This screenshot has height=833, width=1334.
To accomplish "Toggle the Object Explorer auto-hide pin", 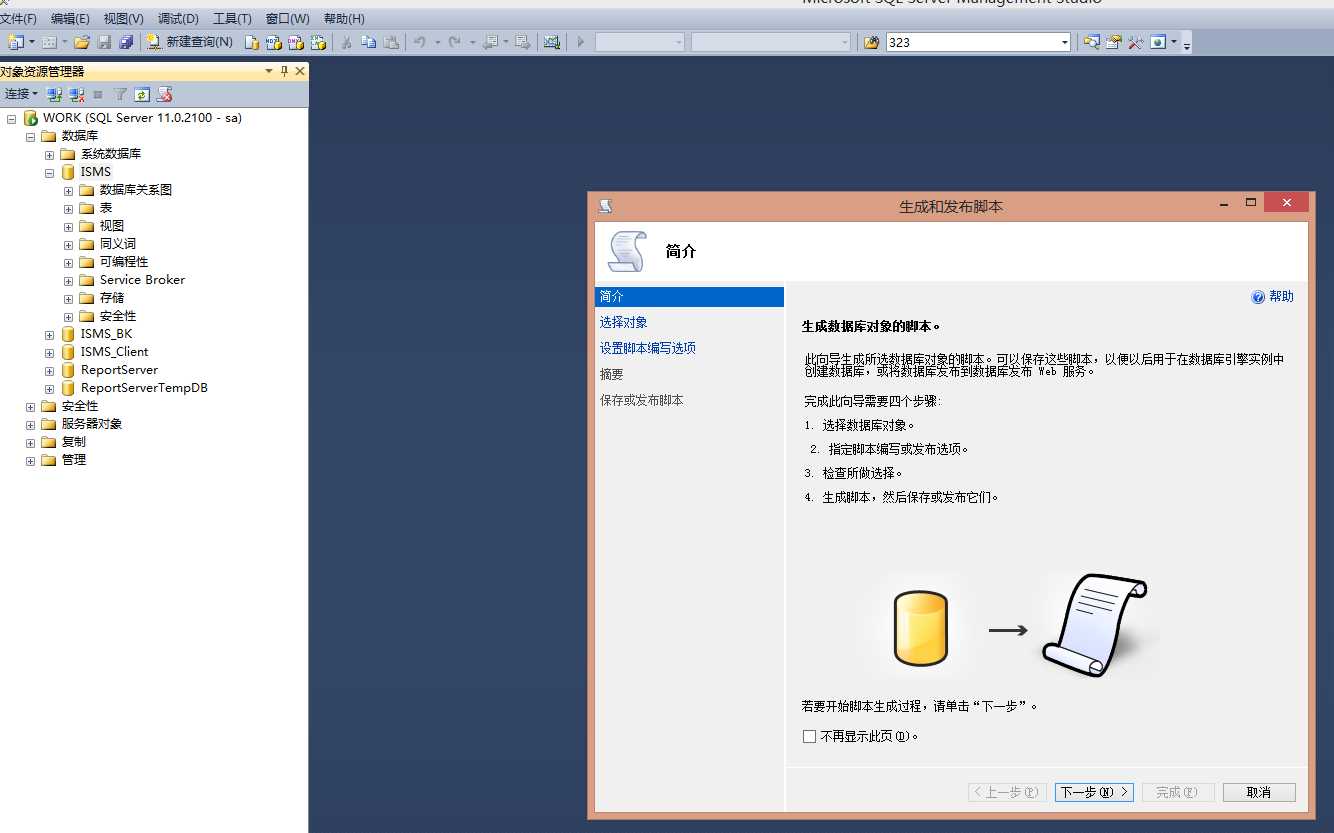I will [284, 71].
